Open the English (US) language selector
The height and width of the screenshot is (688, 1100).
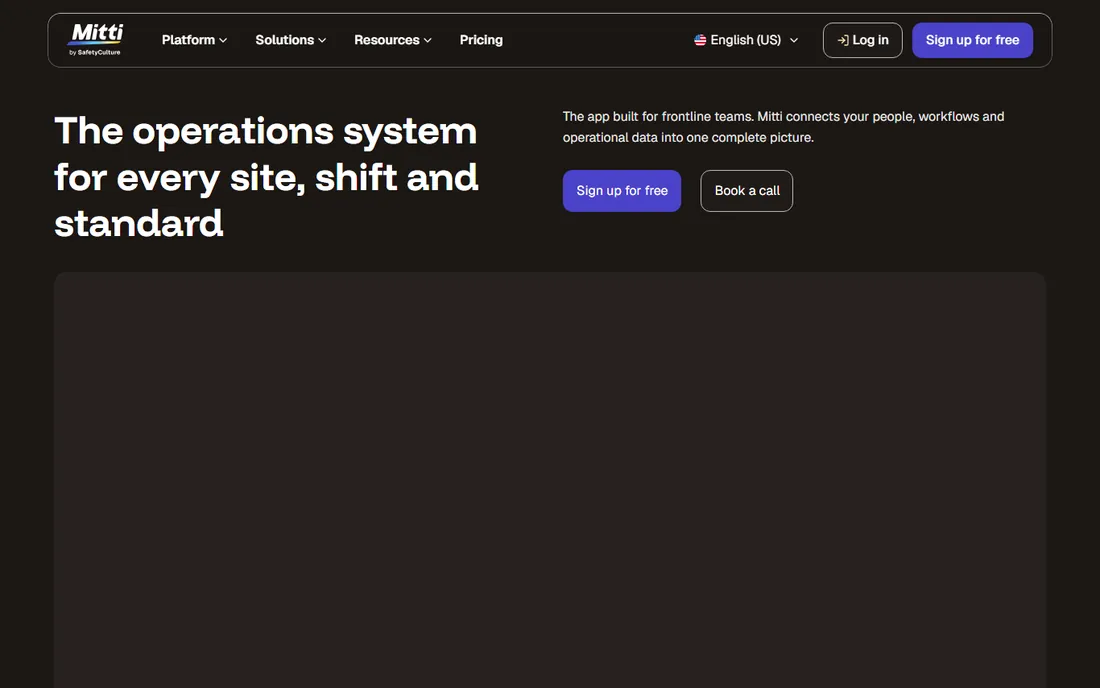[x=746, y=40]
